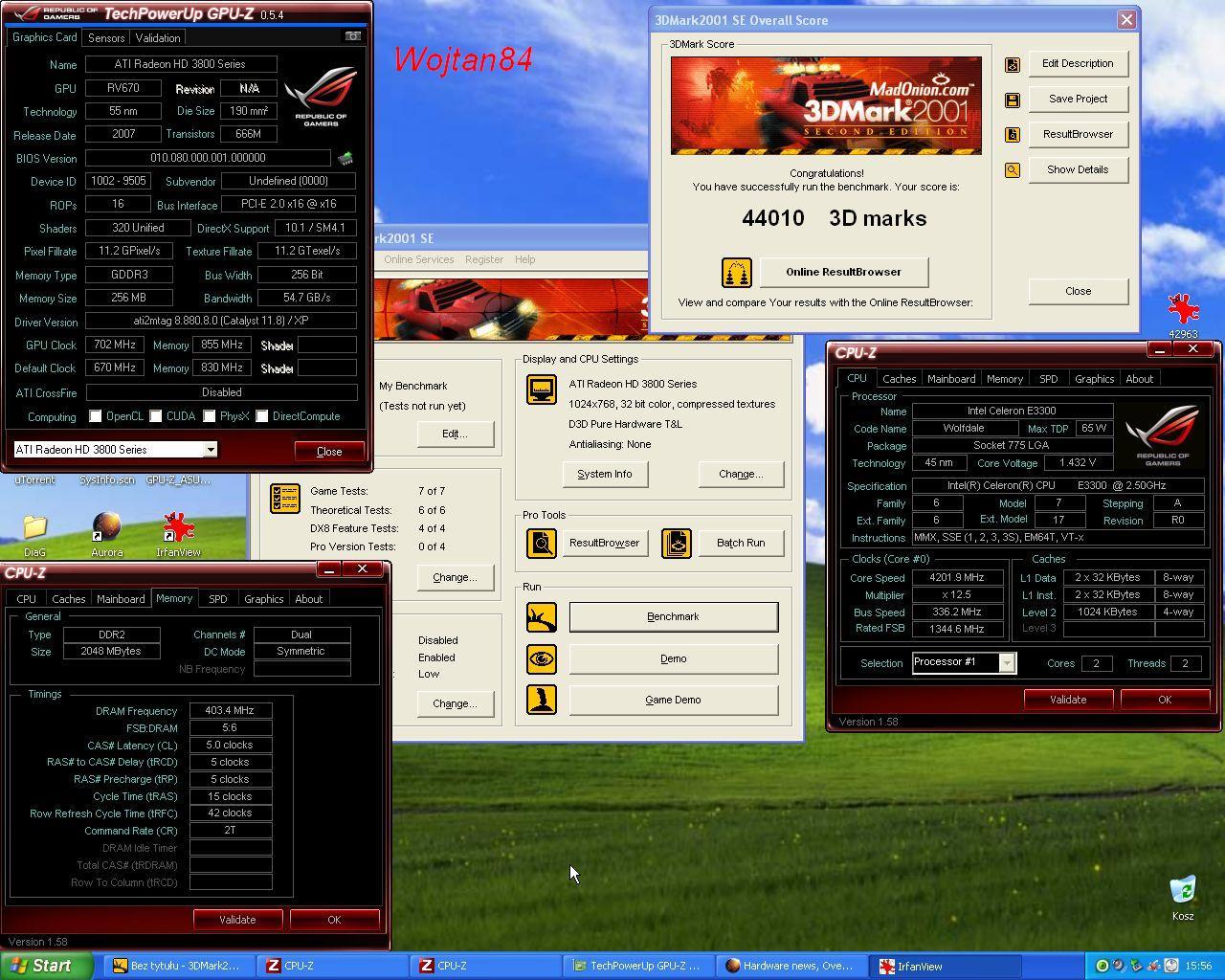Open the Caches tab in right CPU-Z window
The height and width of the screenshot is (980, 1225).
900,379
